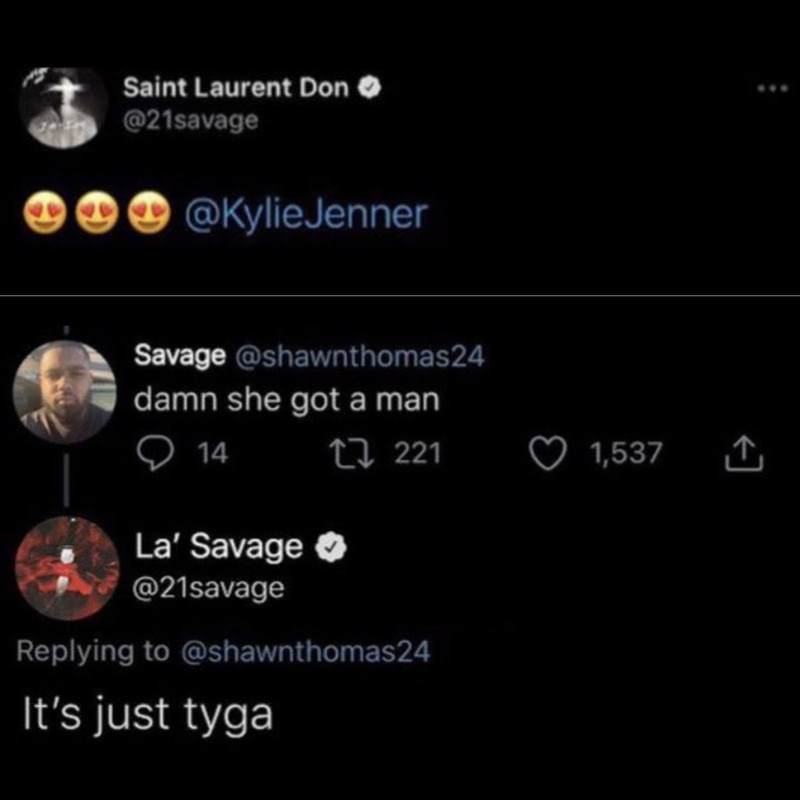Share the shawnthomas24 tweet
800x800 pixels.
pos(744,454)
